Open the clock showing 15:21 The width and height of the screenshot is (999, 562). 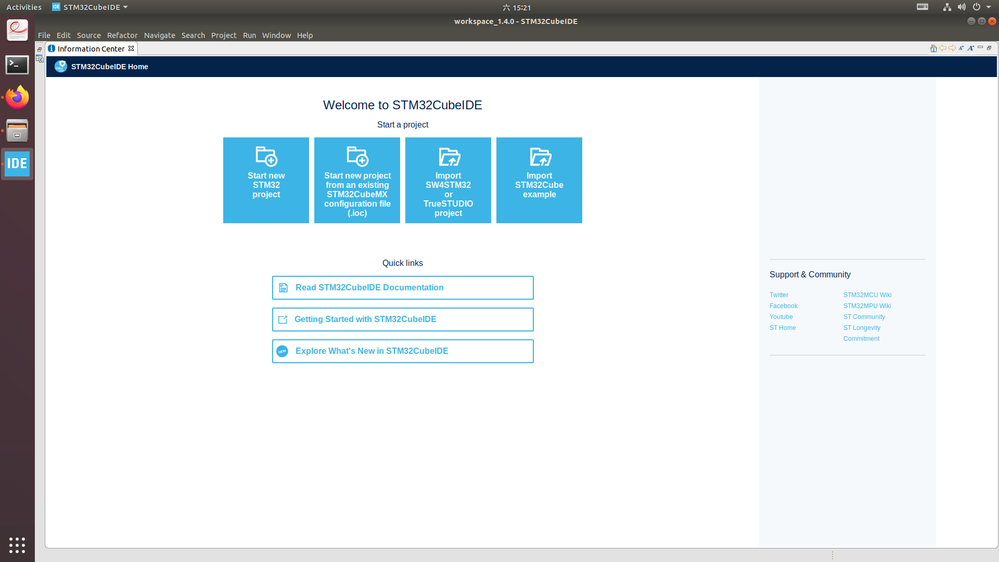[517, 7]
